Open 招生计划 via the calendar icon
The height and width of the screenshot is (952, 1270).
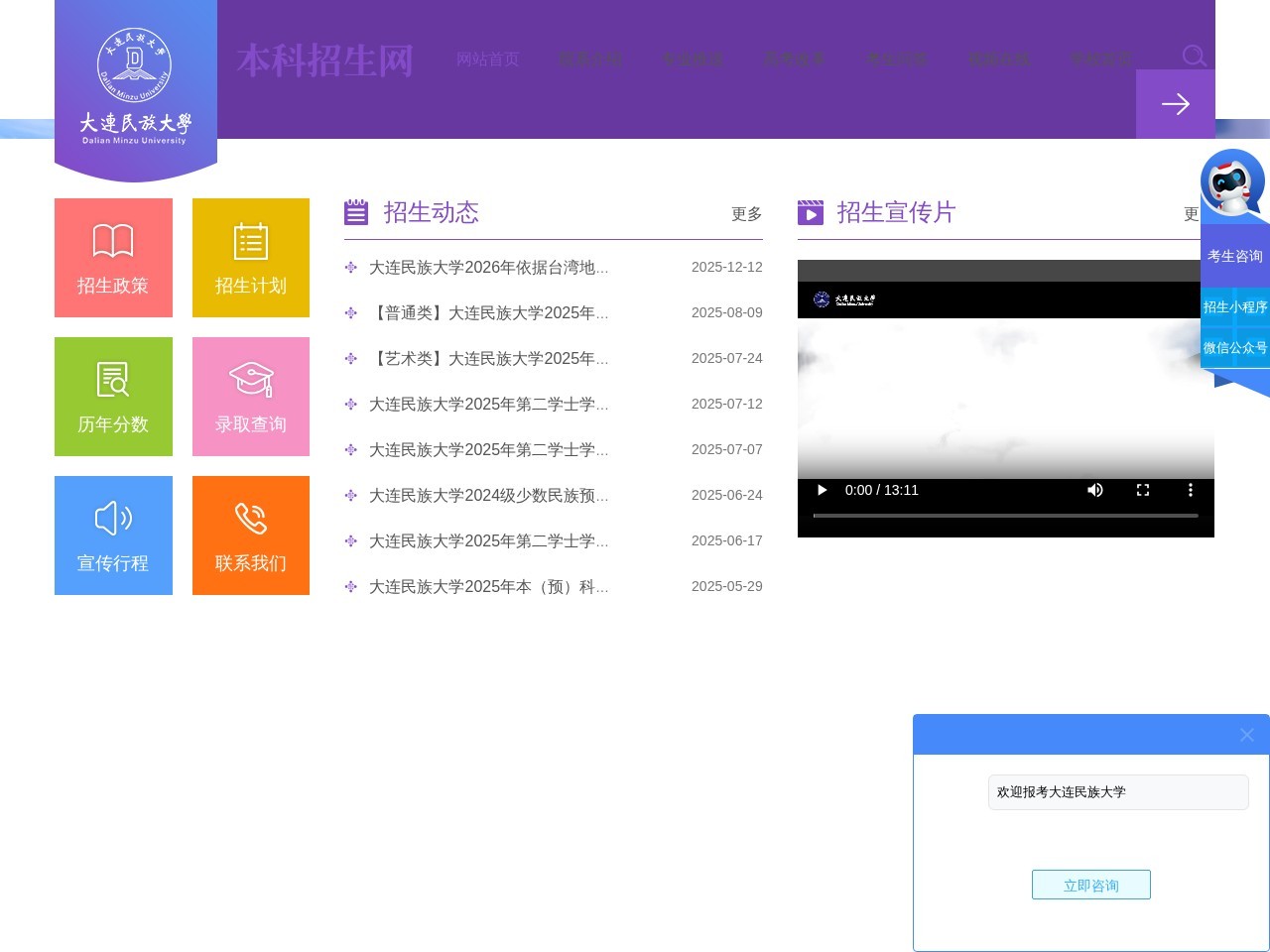251,243
